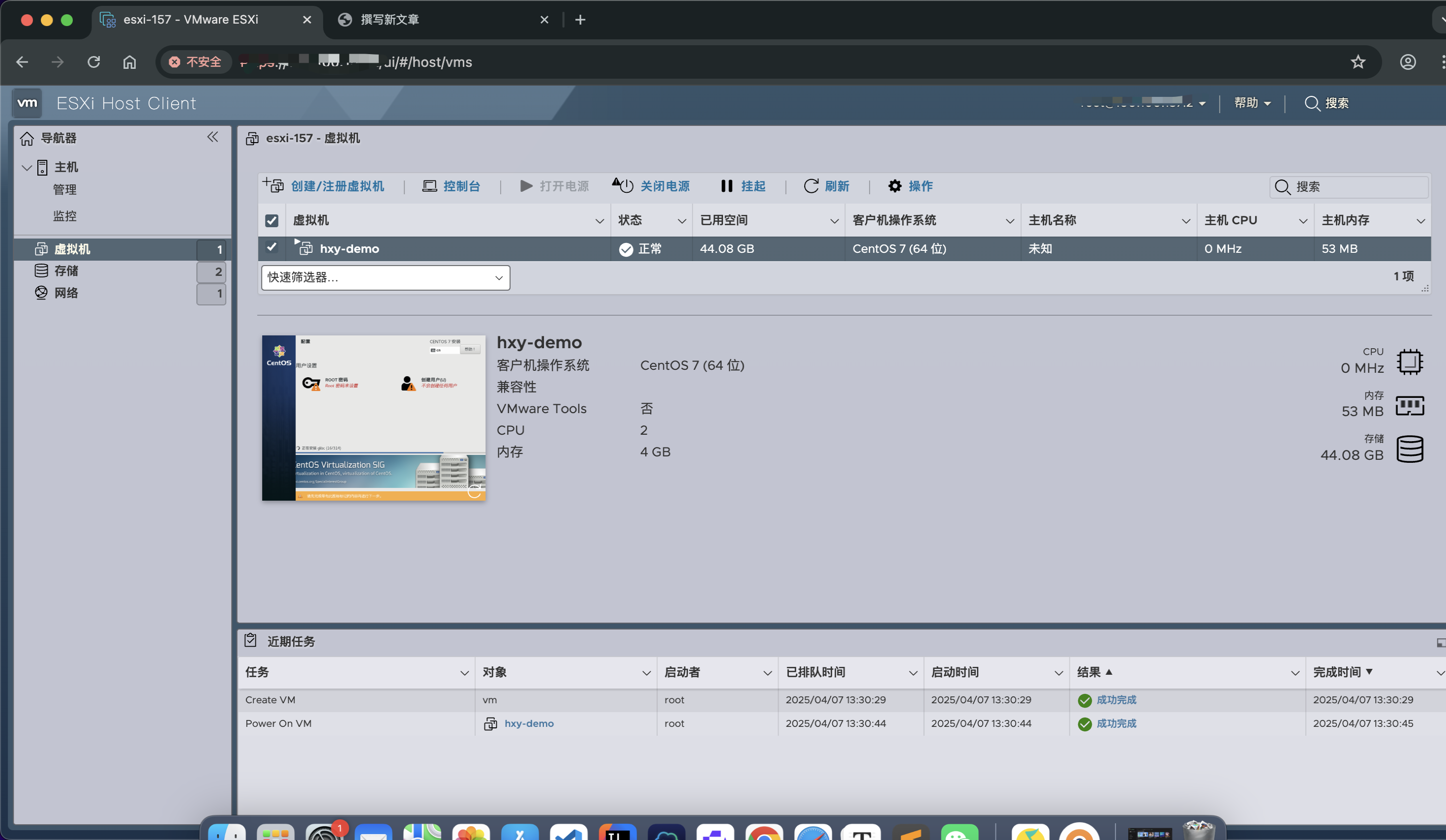This screenshot has width=1446, height=840.
Task: Uncheck the hxy-demo row checkbox
Action: coord(272,247)
